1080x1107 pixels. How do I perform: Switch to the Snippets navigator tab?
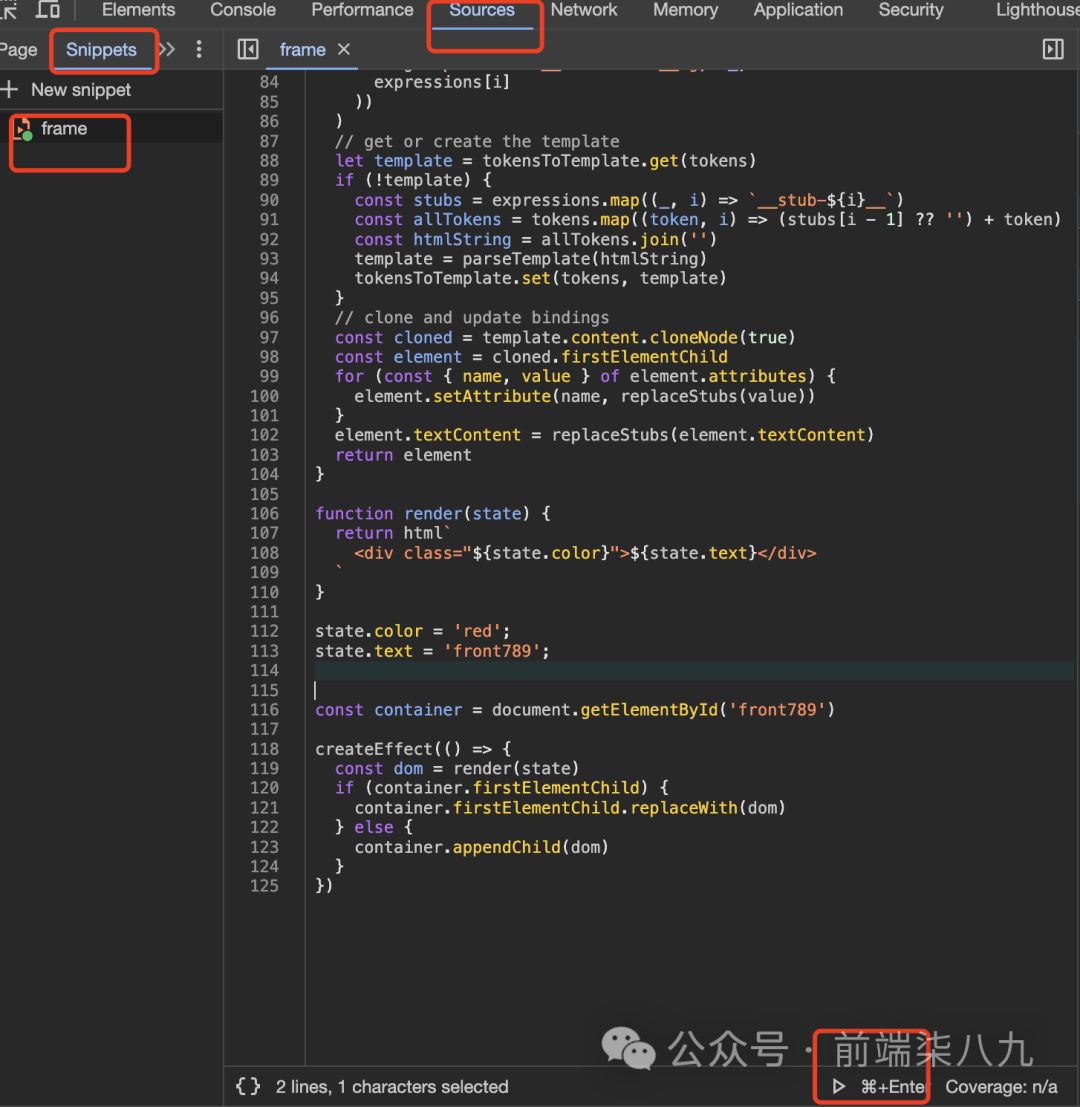[101, 50]
